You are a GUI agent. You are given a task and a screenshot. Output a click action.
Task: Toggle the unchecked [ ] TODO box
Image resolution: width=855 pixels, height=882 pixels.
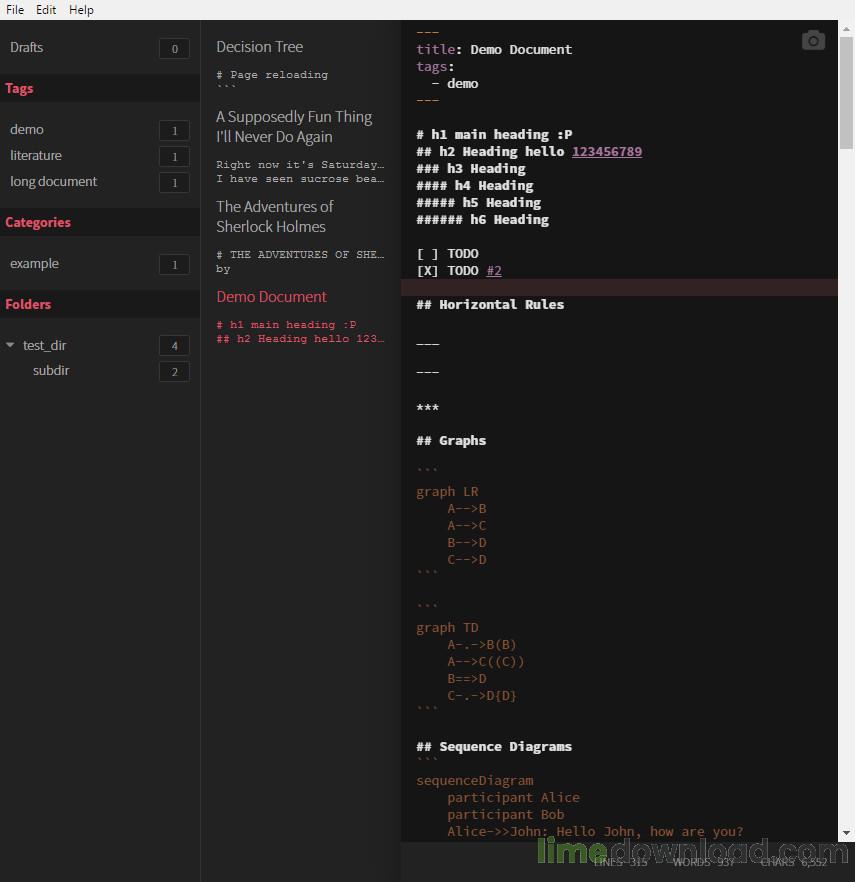pos(428,254)
